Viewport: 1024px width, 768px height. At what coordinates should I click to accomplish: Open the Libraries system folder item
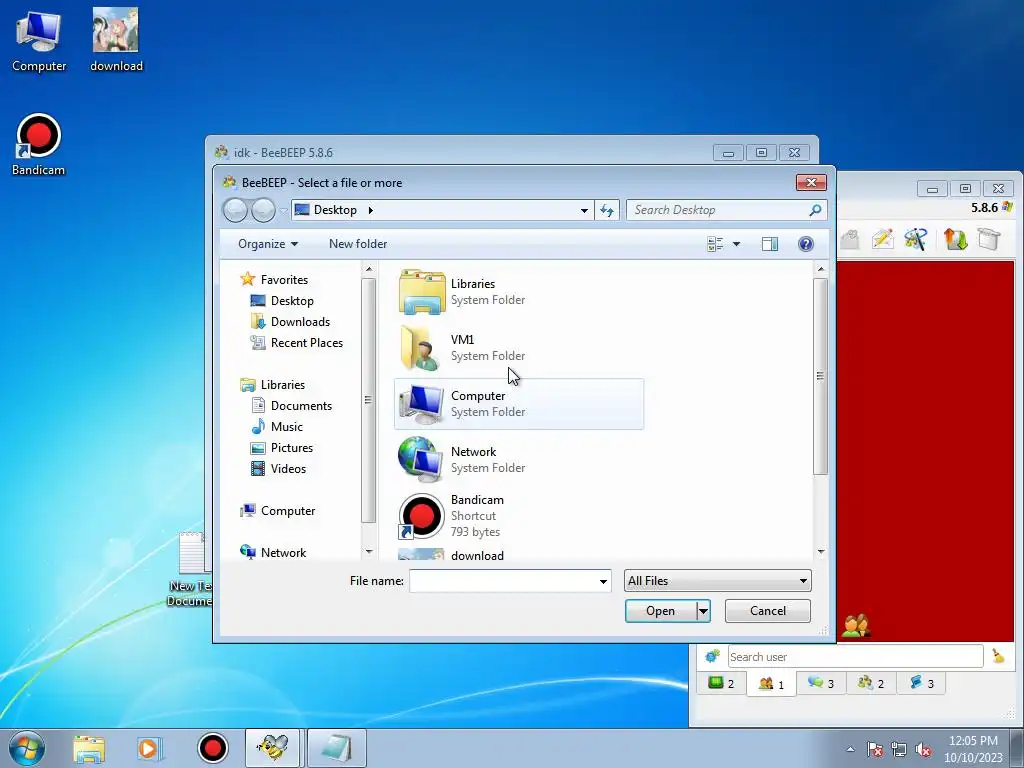point(519,291)
